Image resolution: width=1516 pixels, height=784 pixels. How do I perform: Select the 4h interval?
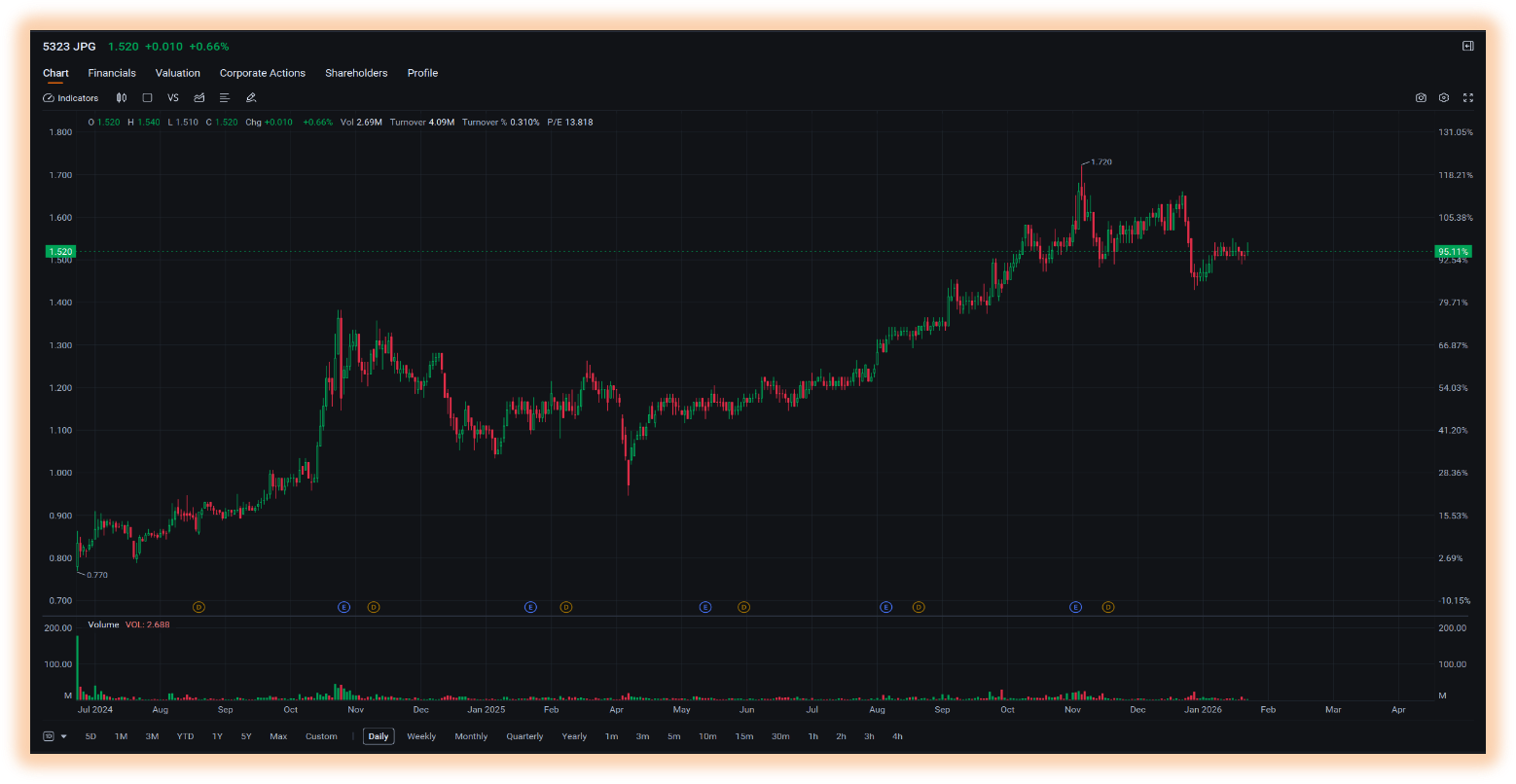(897, 736)
